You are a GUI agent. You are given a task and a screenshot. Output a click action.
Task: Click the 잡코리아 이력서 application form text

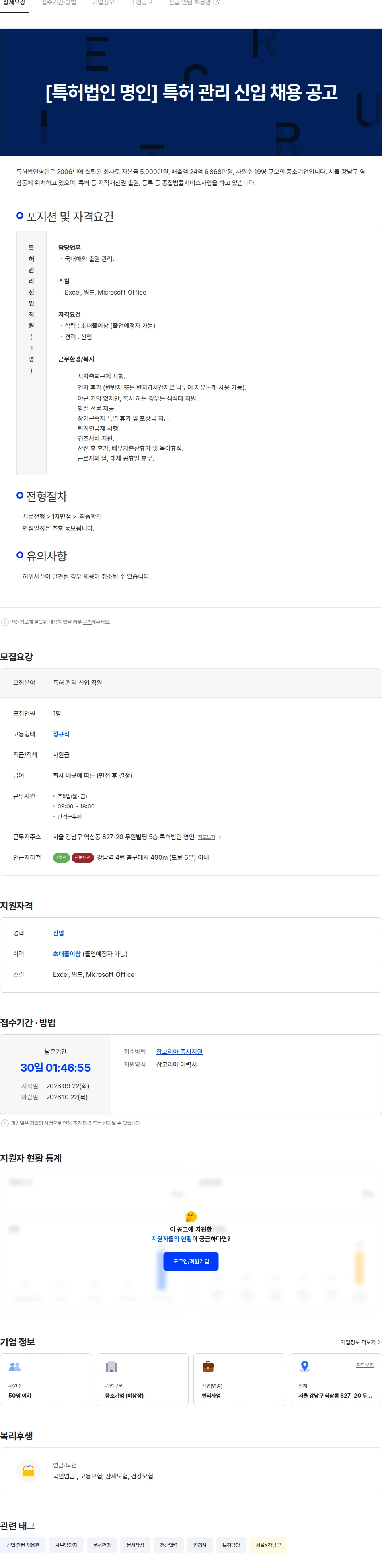coord(176,1064)
